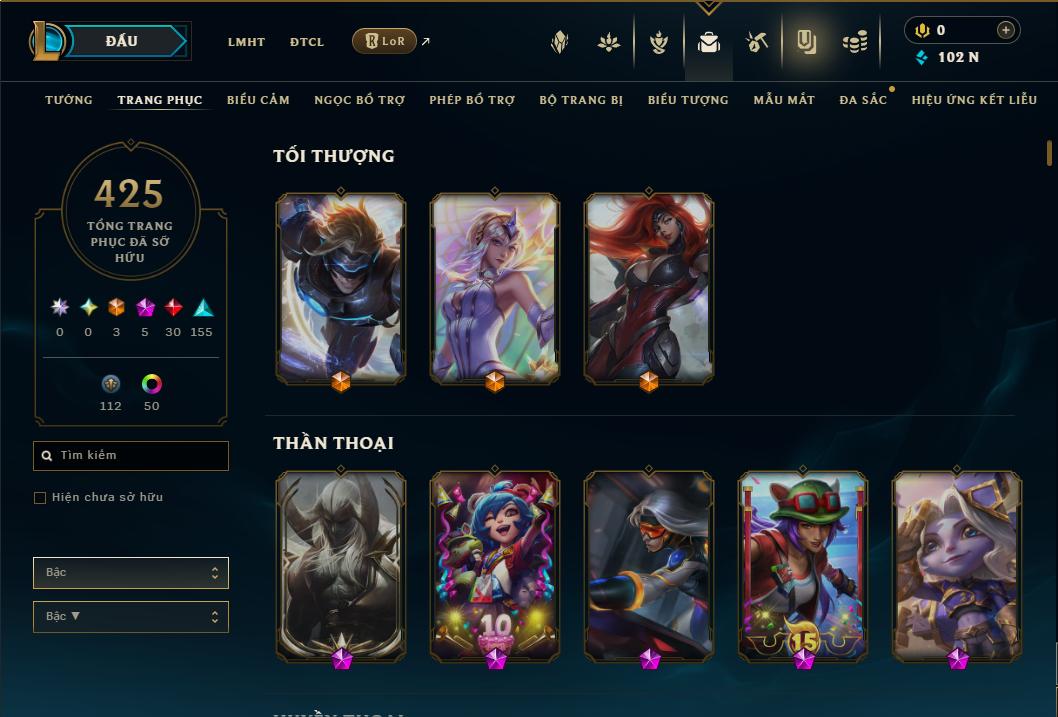
Task: Open the BIỂU CẢM tab
Action: (x=258, y=100)
